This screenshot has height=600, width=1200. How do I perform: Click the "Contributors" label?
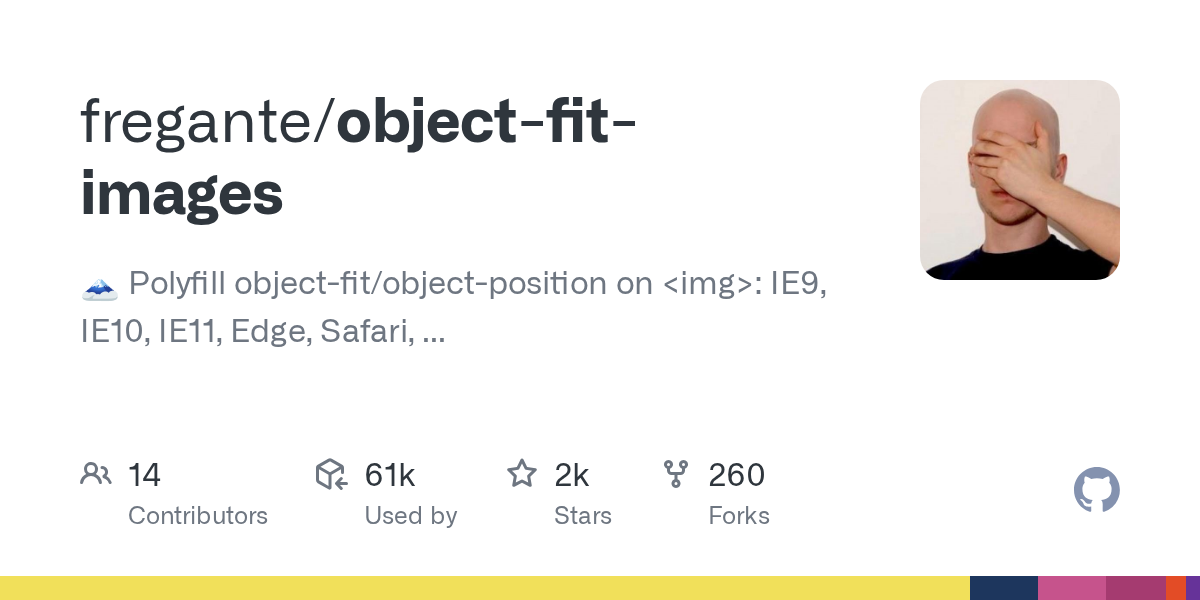[198, 516]
